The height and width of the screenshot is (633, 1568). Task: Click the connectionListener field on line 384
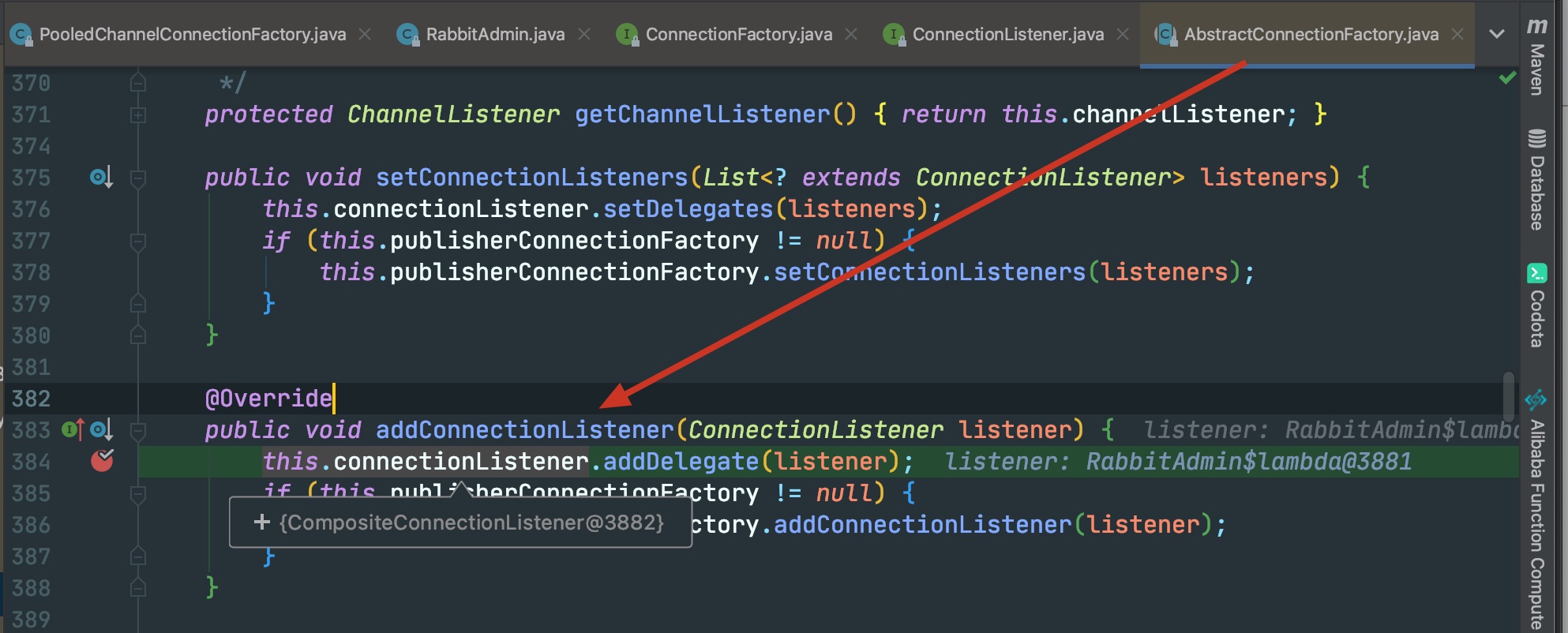[x=460, y=461]
